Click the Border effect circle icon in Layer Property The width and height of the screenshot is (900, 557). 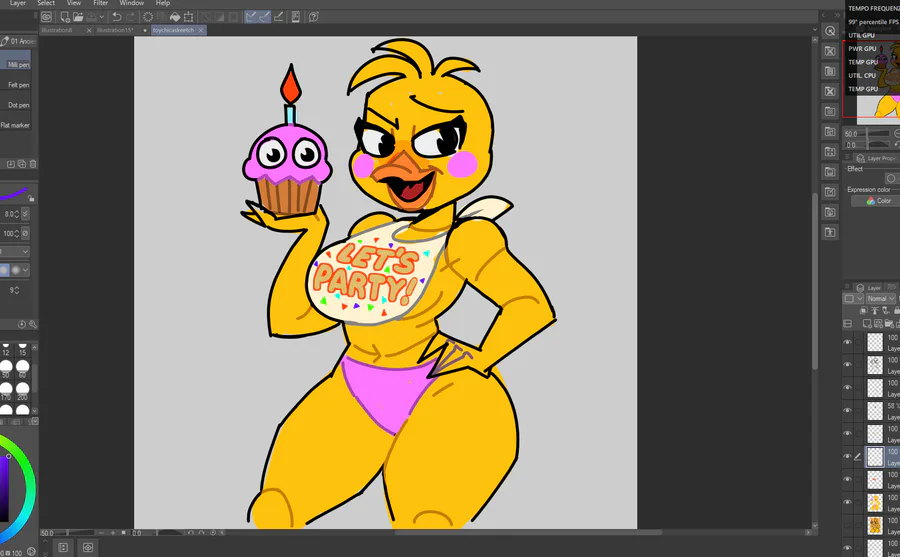tap(891, 178)
